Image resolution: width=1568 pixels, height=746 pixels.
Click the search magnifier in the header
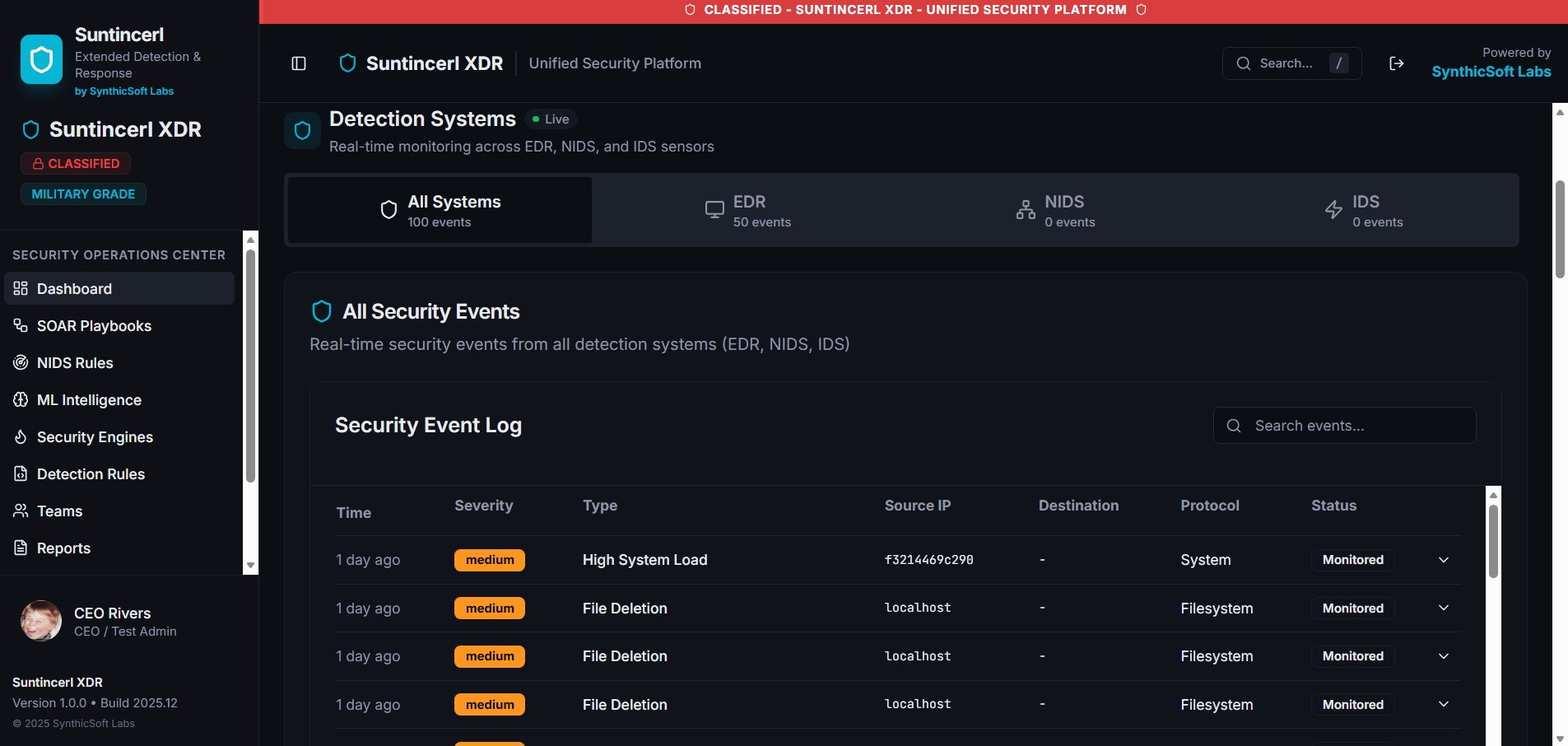click(1245, 63)
